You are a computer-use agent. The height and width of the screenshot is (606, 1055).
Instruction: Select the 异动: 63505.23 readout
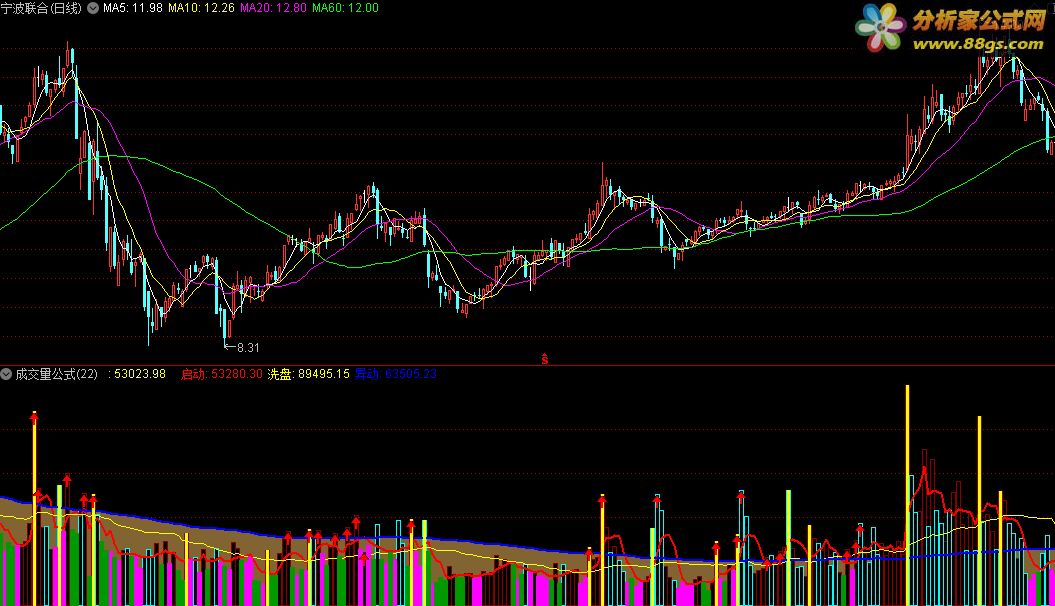(x=396, y=374)
